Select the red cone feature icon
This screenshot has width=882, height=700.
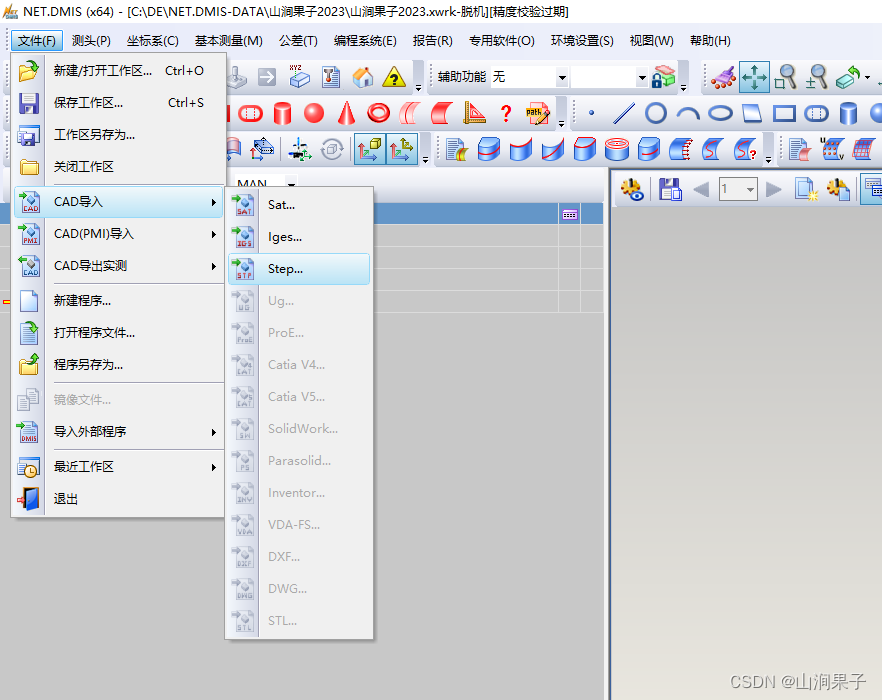tap(346, 113)
